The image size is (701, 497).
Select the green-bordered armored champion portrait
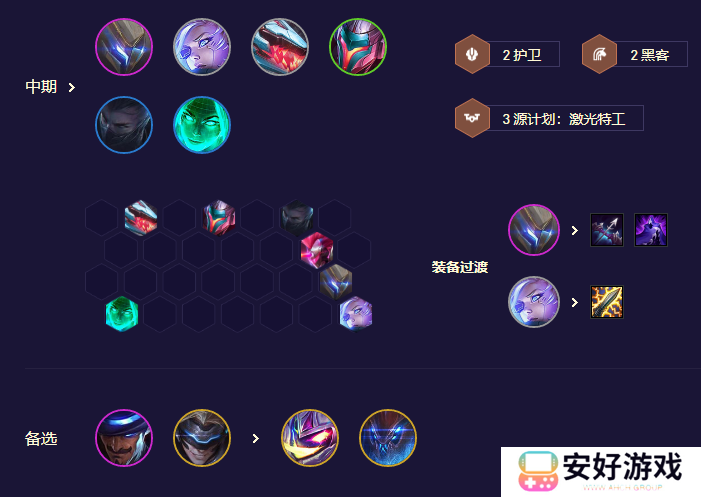coord(358,47)
